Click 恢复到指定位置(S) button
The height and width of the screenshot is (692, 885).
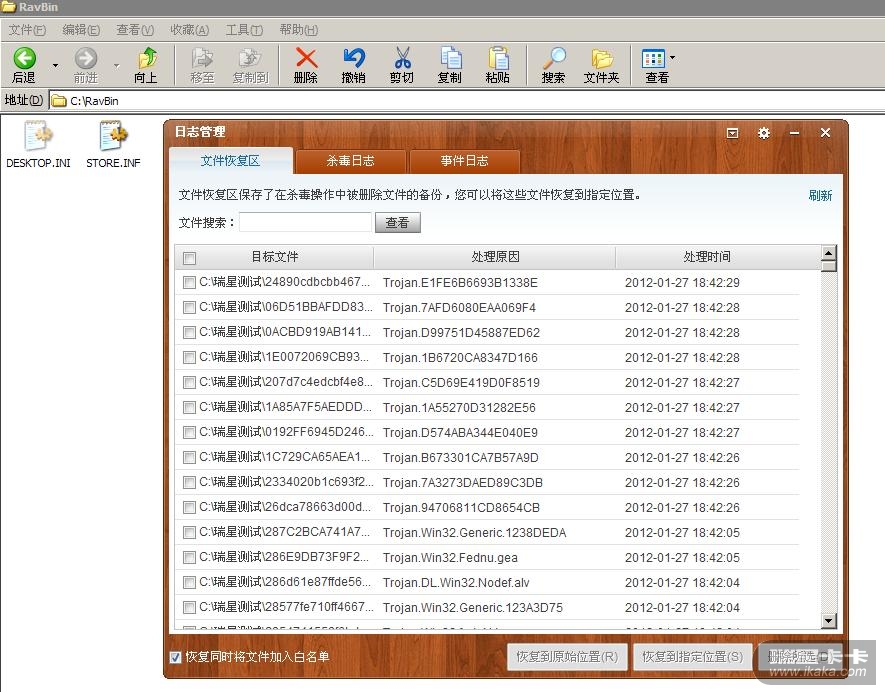click(693, 657)
